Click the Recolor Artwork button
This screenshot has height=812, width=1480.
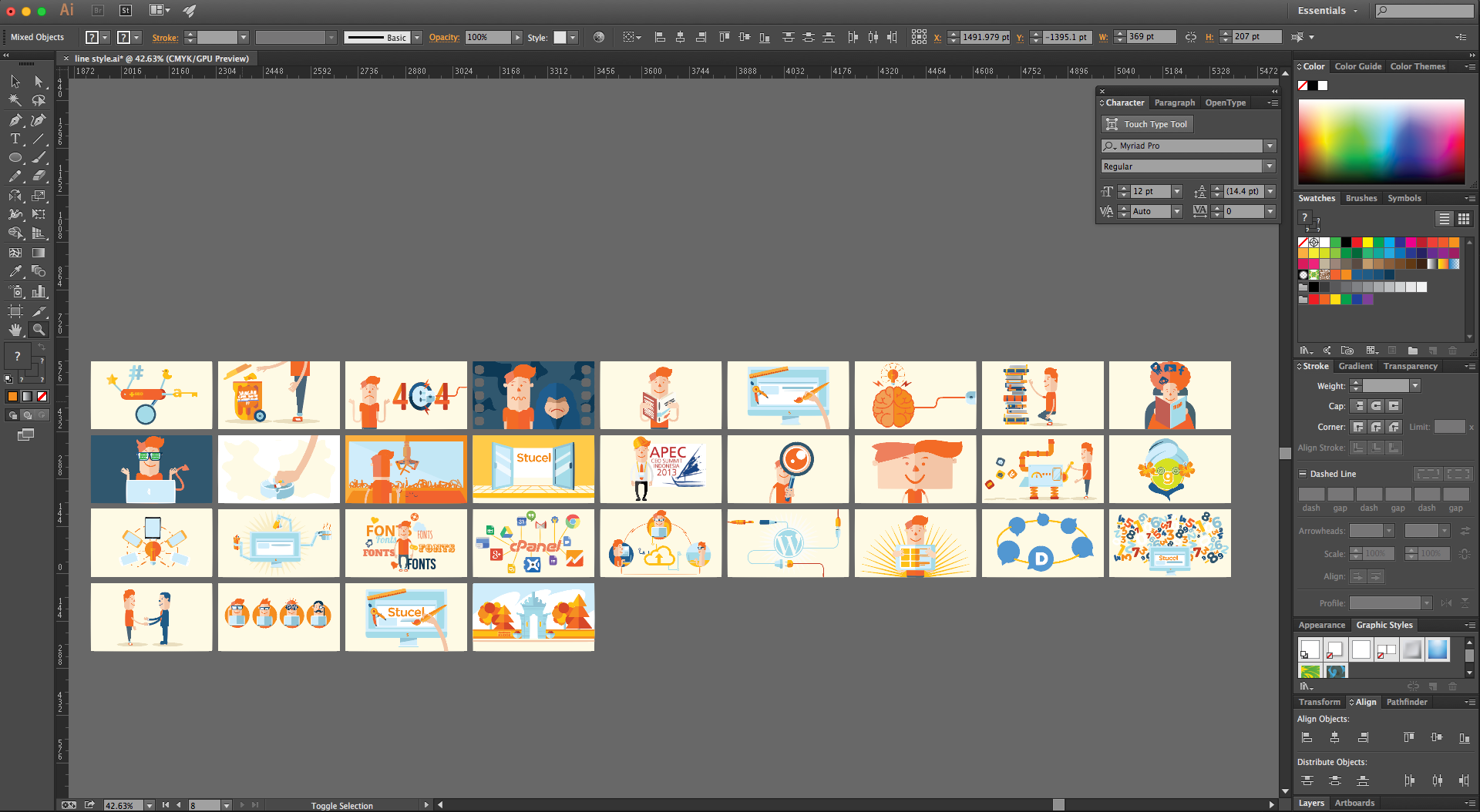click(x=599, y=37)
